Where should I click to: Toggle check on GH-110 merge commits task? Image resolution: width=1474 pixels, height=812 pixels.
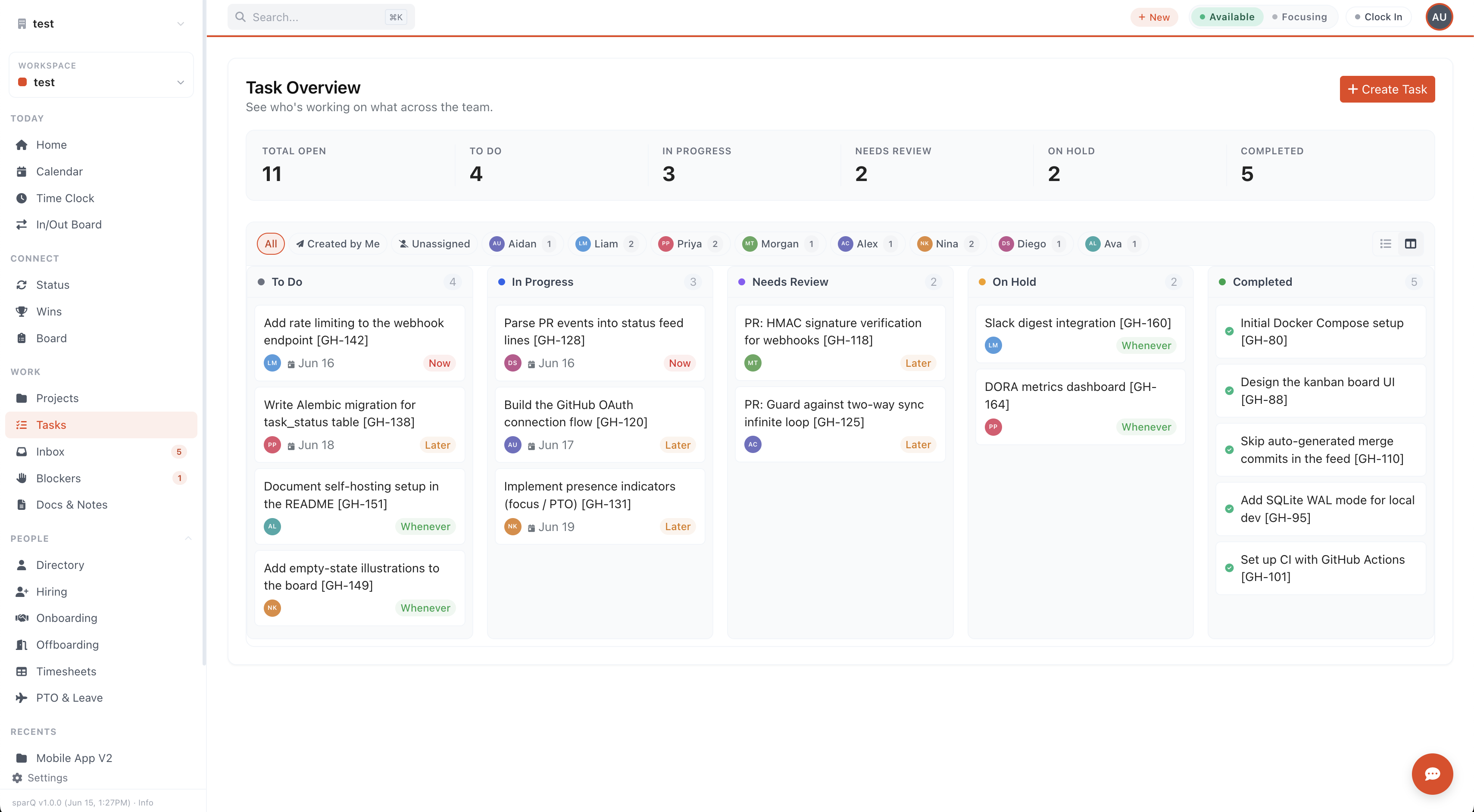tap(1229, 450)
